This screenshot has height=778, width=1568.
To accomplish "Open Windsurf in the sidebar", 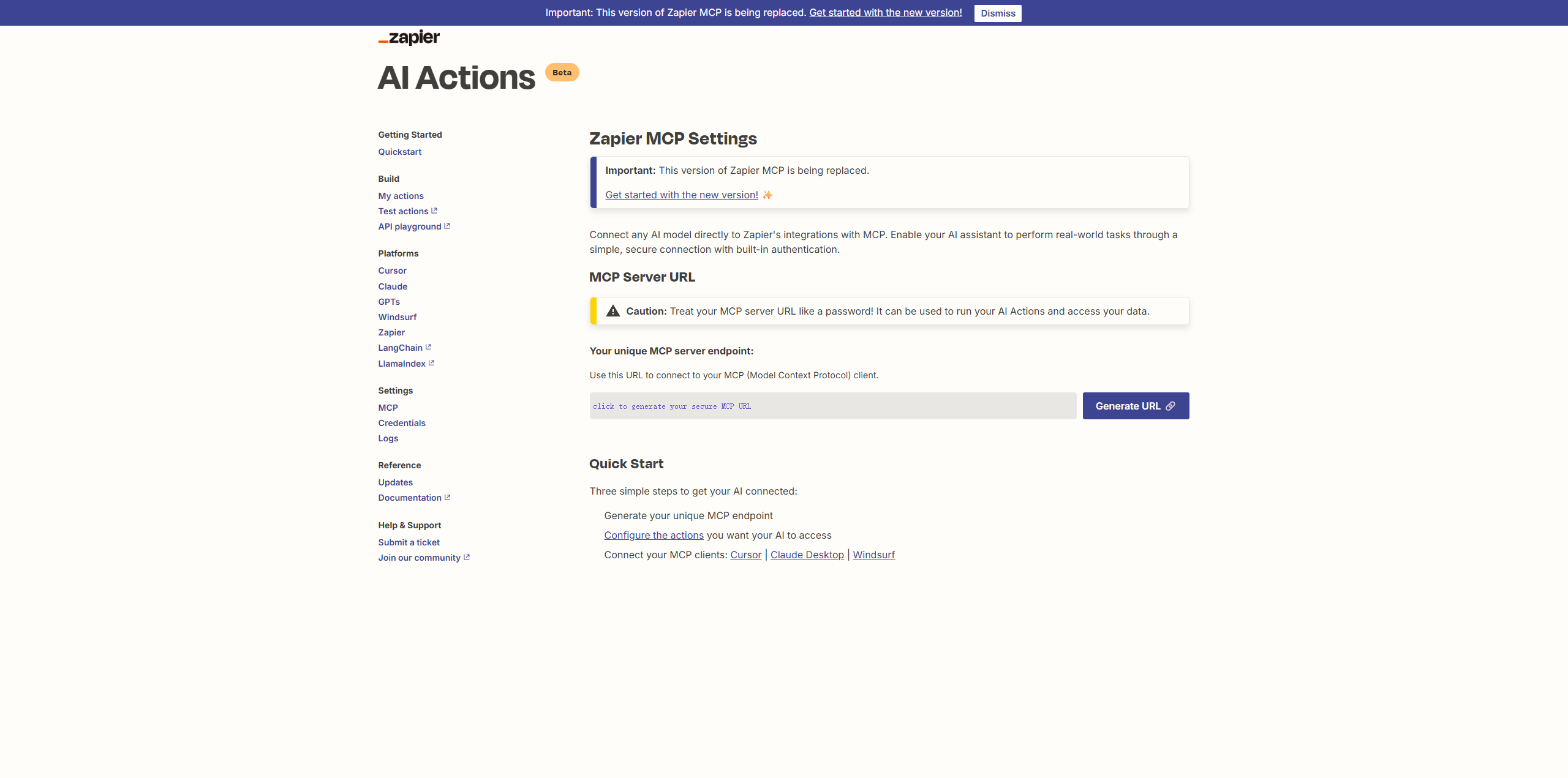I will pos(397,317).
